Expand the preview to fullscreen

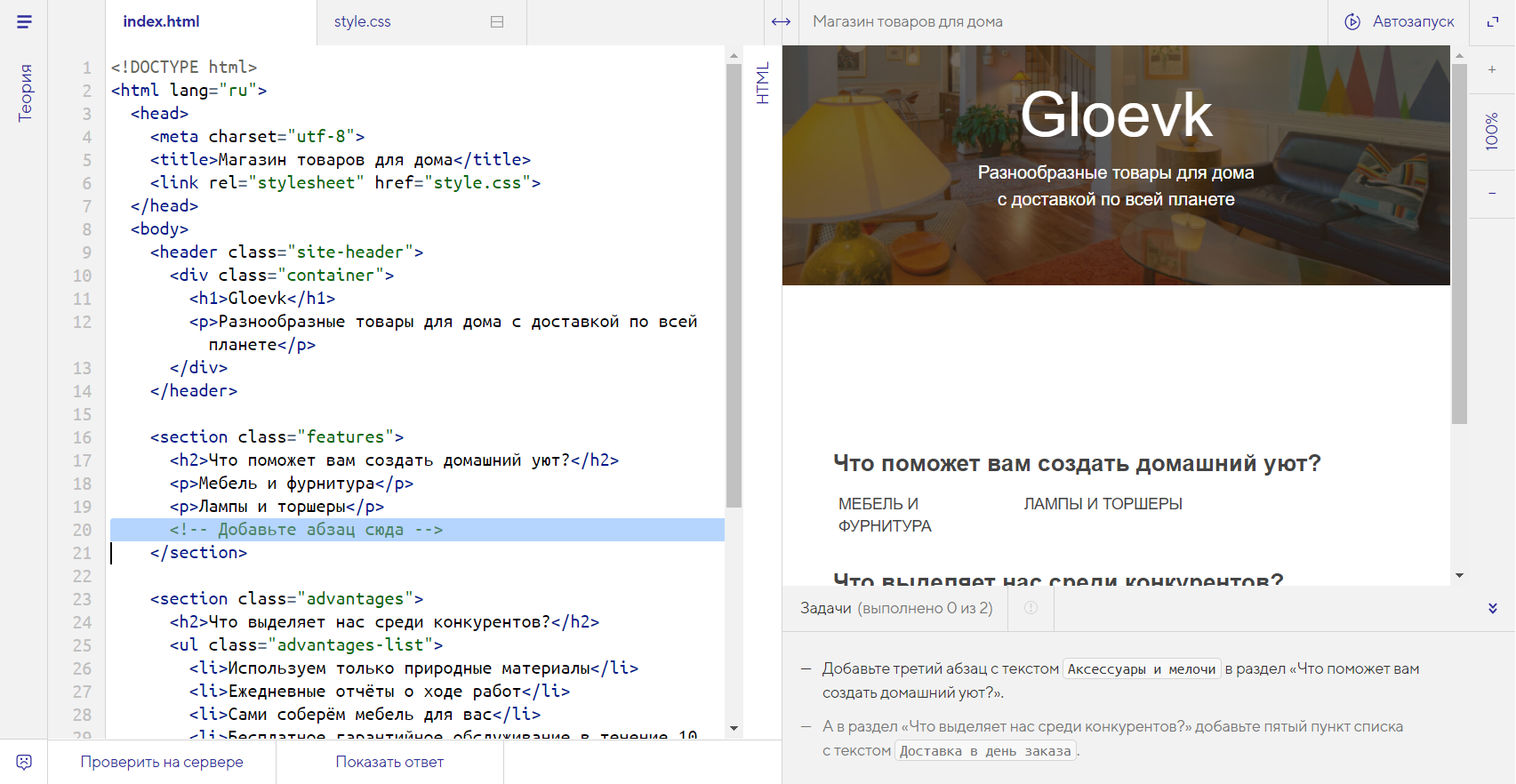(x=1493, y=21)
